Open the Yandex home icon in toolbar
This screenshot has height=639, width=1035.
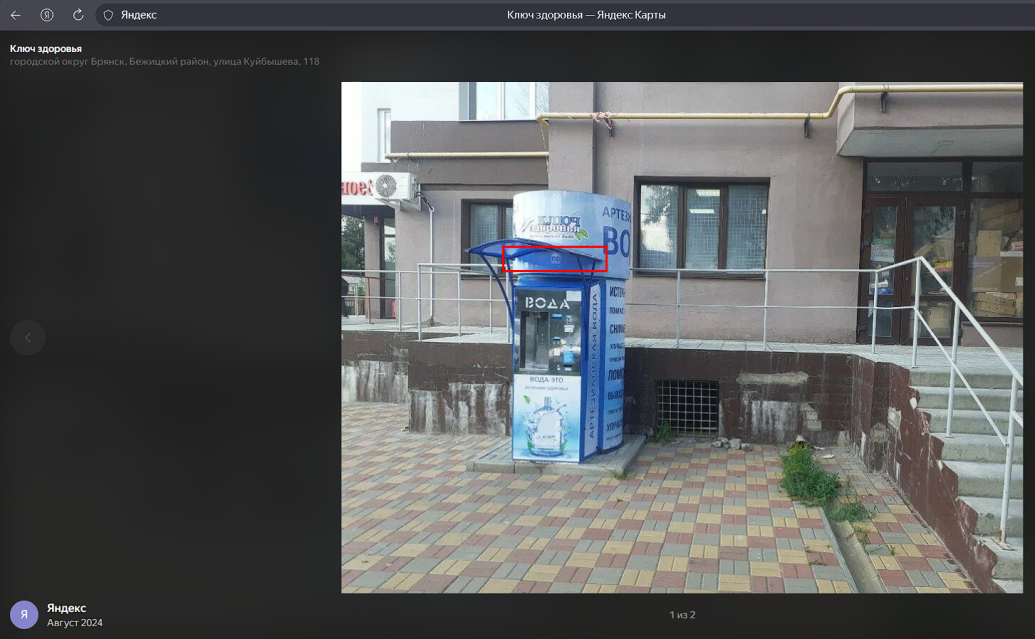click(47, 15)
